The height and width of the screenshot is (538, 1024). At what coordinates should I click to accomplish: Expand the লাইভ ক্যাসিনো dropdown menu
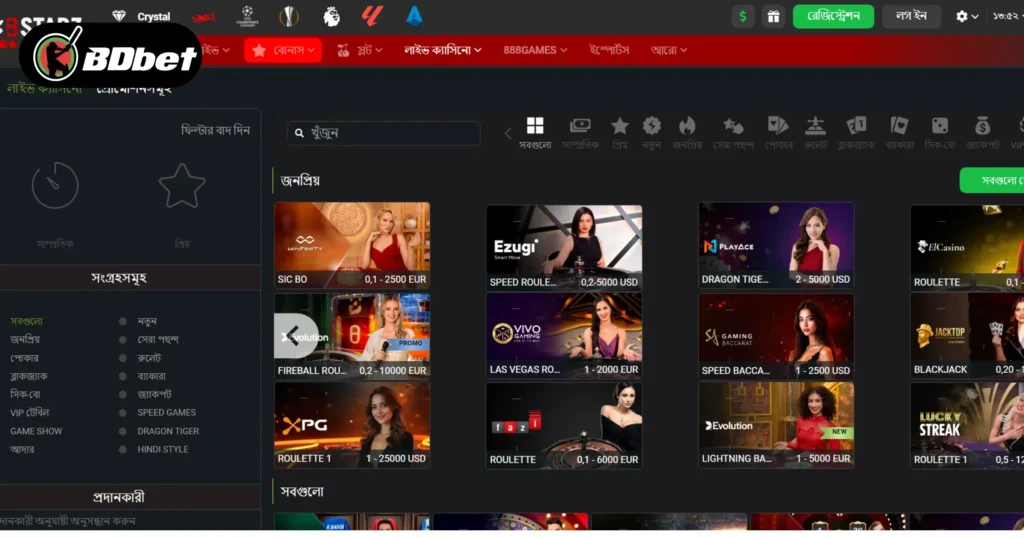point(443,50)
